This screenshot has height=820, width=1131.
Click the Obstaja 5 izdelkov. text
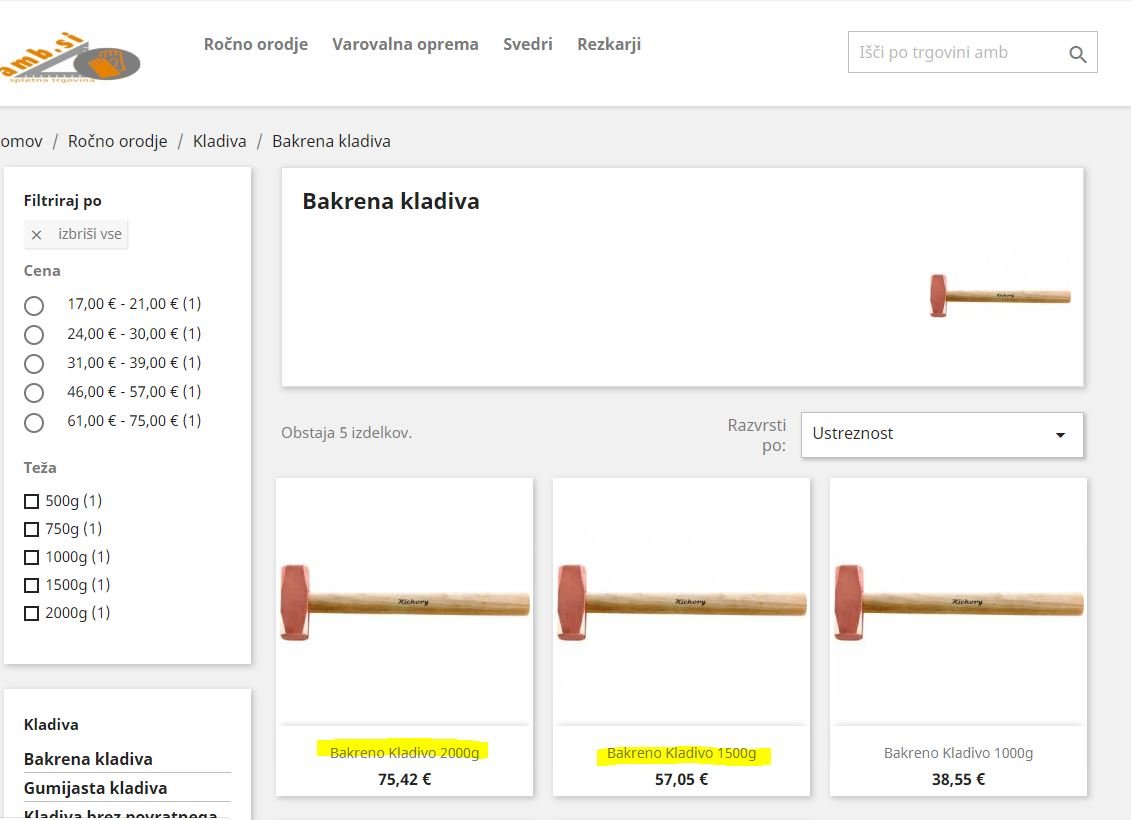pos(346,433)
